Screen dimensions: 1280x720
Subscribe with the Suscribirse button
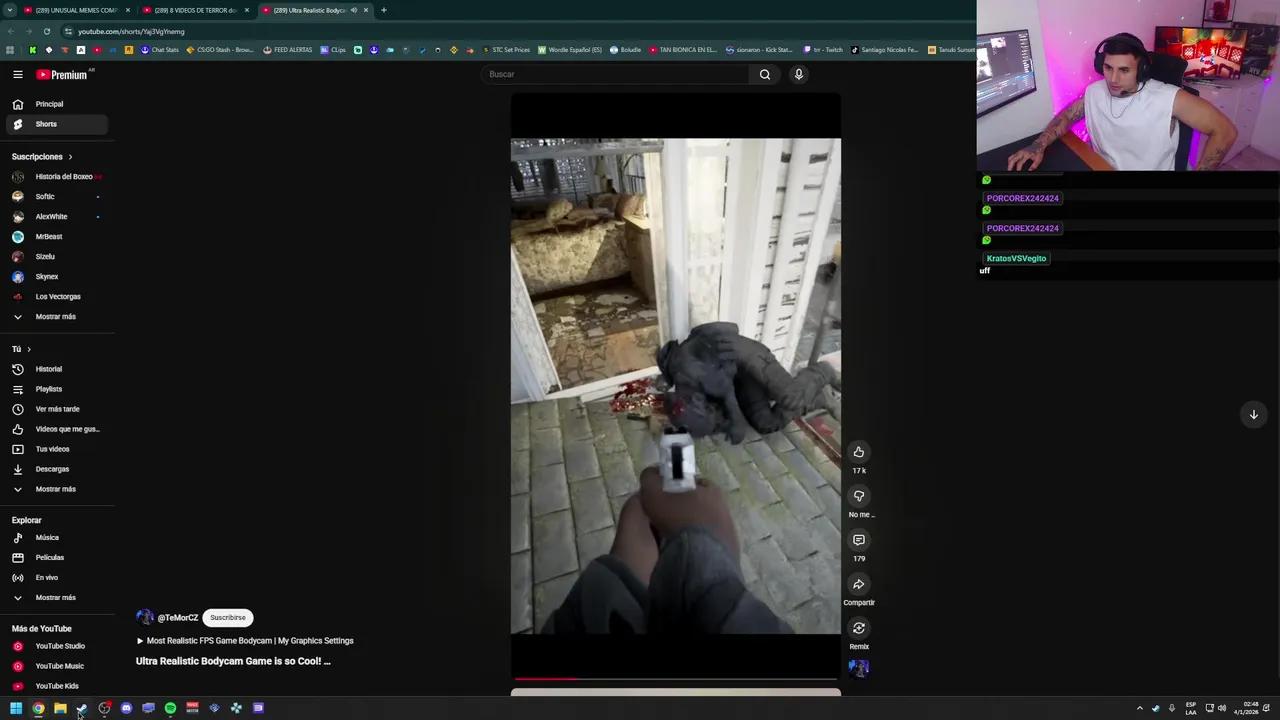click(x=227, y=618)
